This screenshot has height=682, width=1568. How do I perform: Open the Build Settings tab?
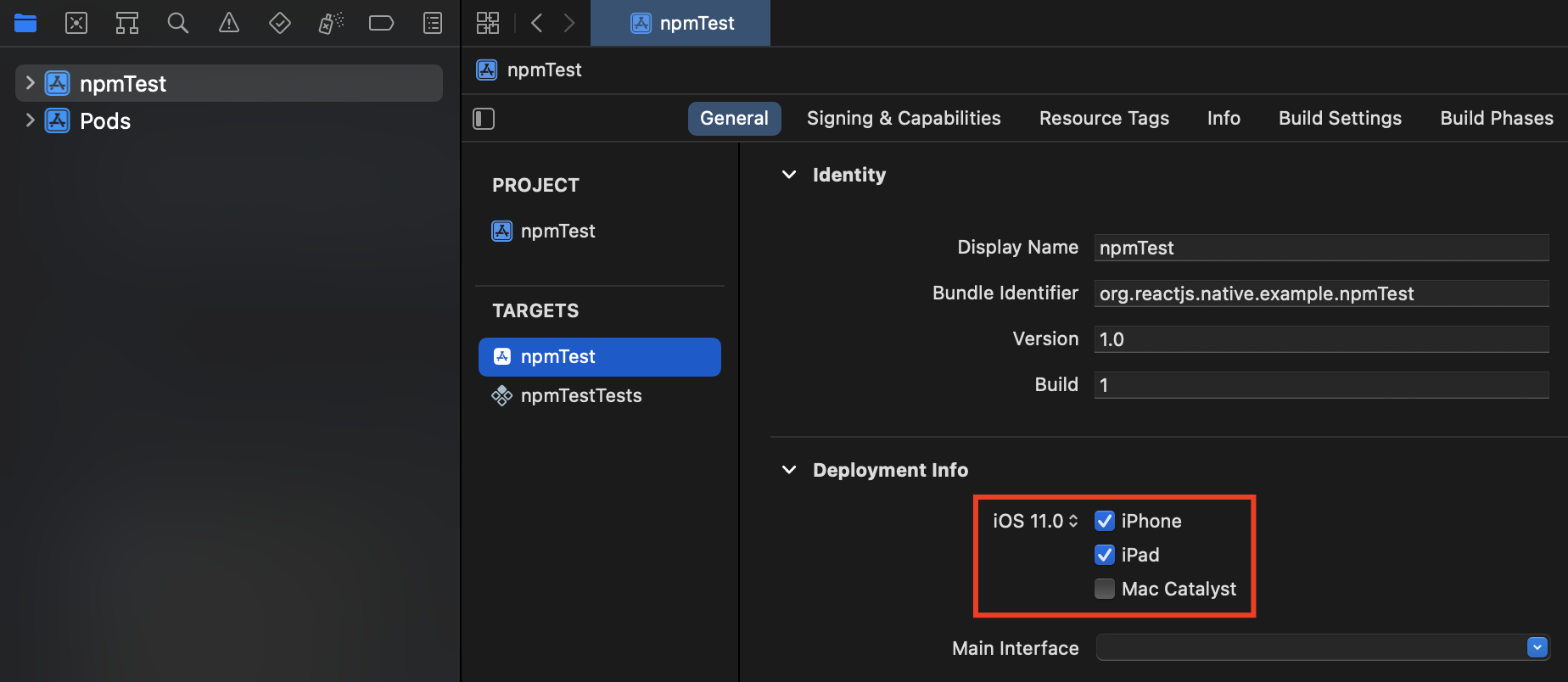(1340, 119)
